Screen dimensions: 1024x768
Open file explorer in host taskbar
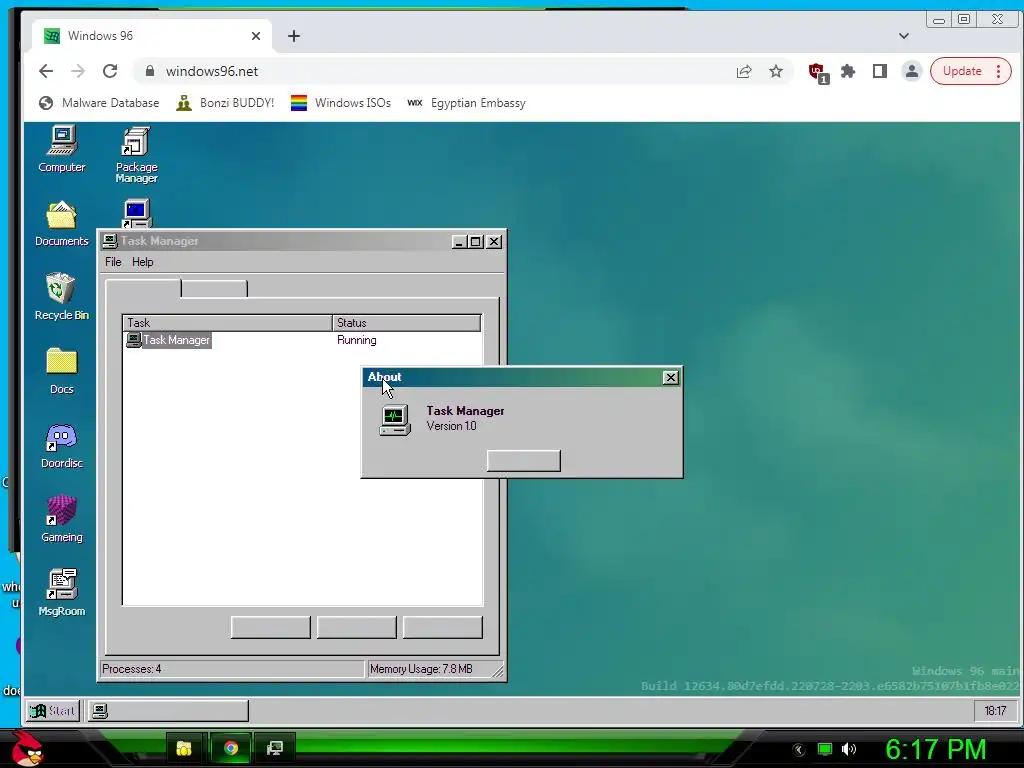coord(184,748)
